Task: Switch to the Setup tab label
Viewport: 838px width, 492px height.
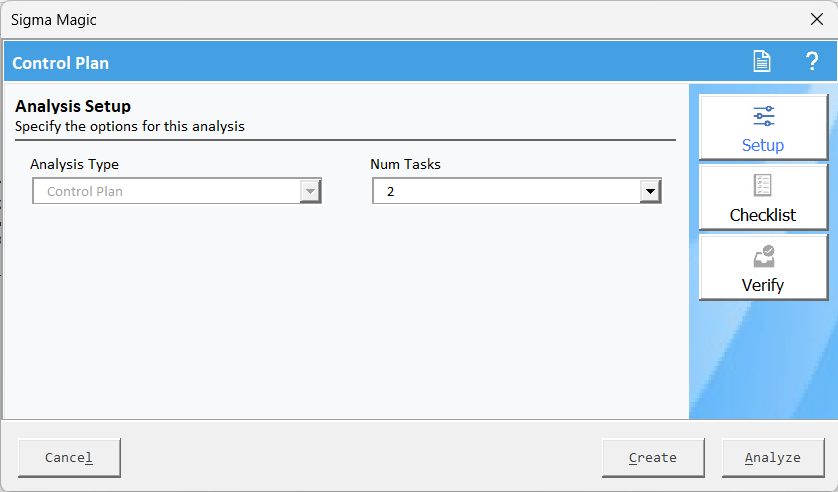Action: [x=763, y=145]
